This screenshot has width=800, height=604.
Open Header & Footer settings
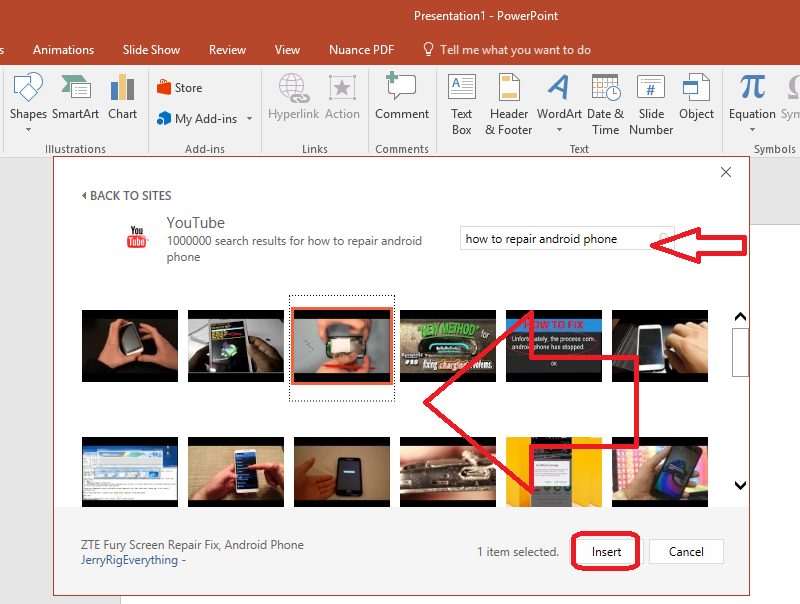tap(509, 104)
